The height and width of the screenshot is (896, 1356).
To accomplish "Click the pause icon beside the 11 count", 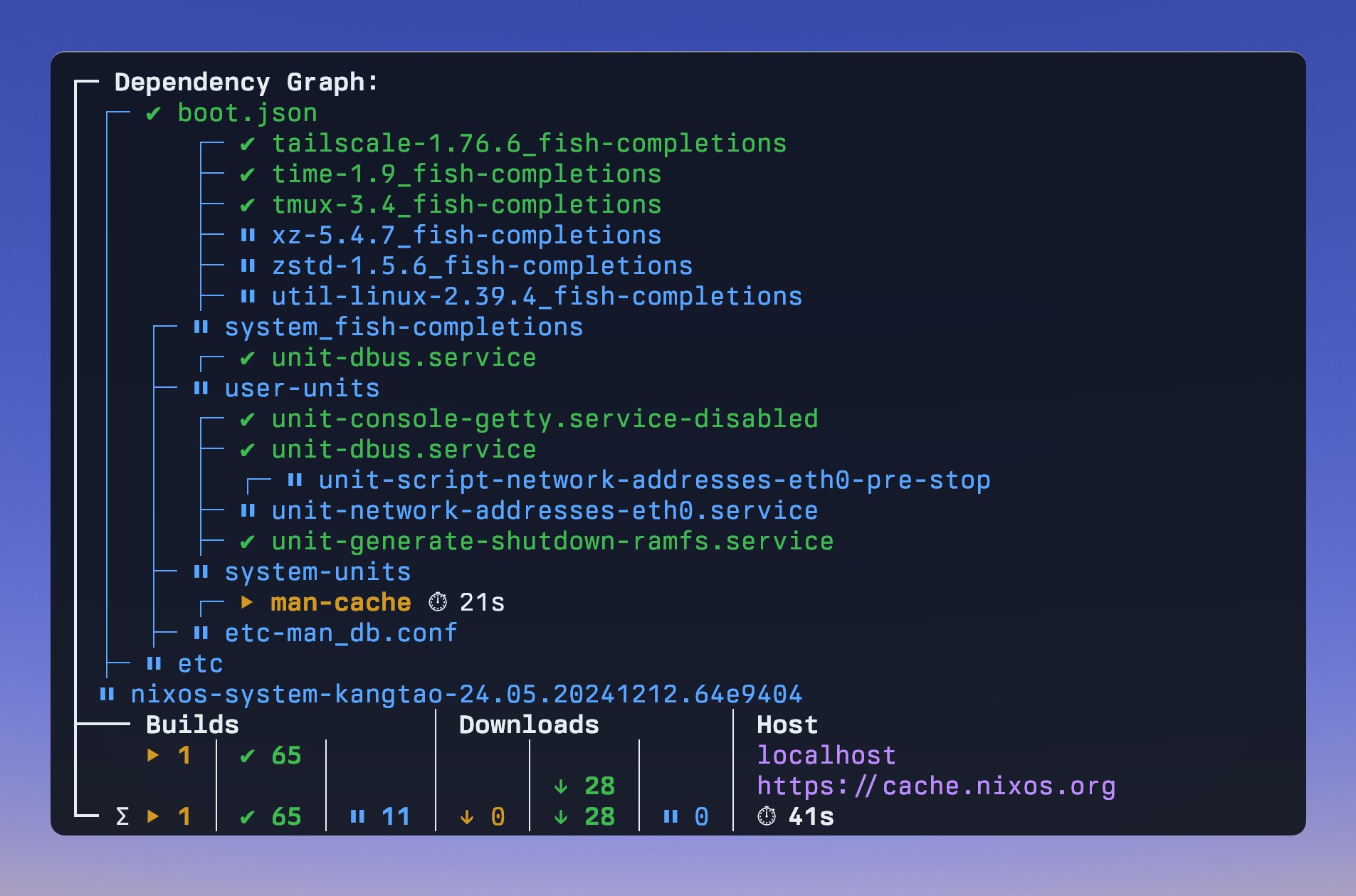I will (x=357, y=816).
